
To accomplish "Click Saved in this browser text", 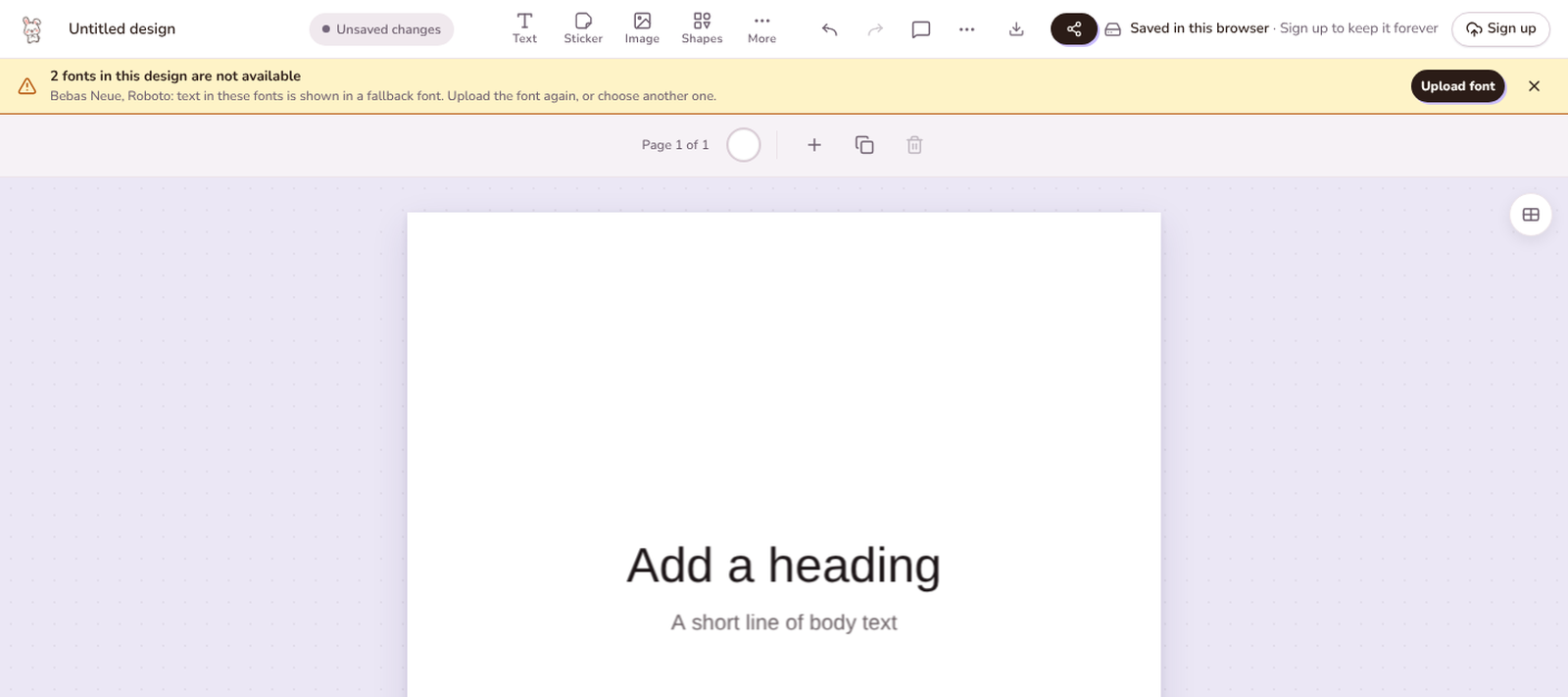I will coord(1200,28).
